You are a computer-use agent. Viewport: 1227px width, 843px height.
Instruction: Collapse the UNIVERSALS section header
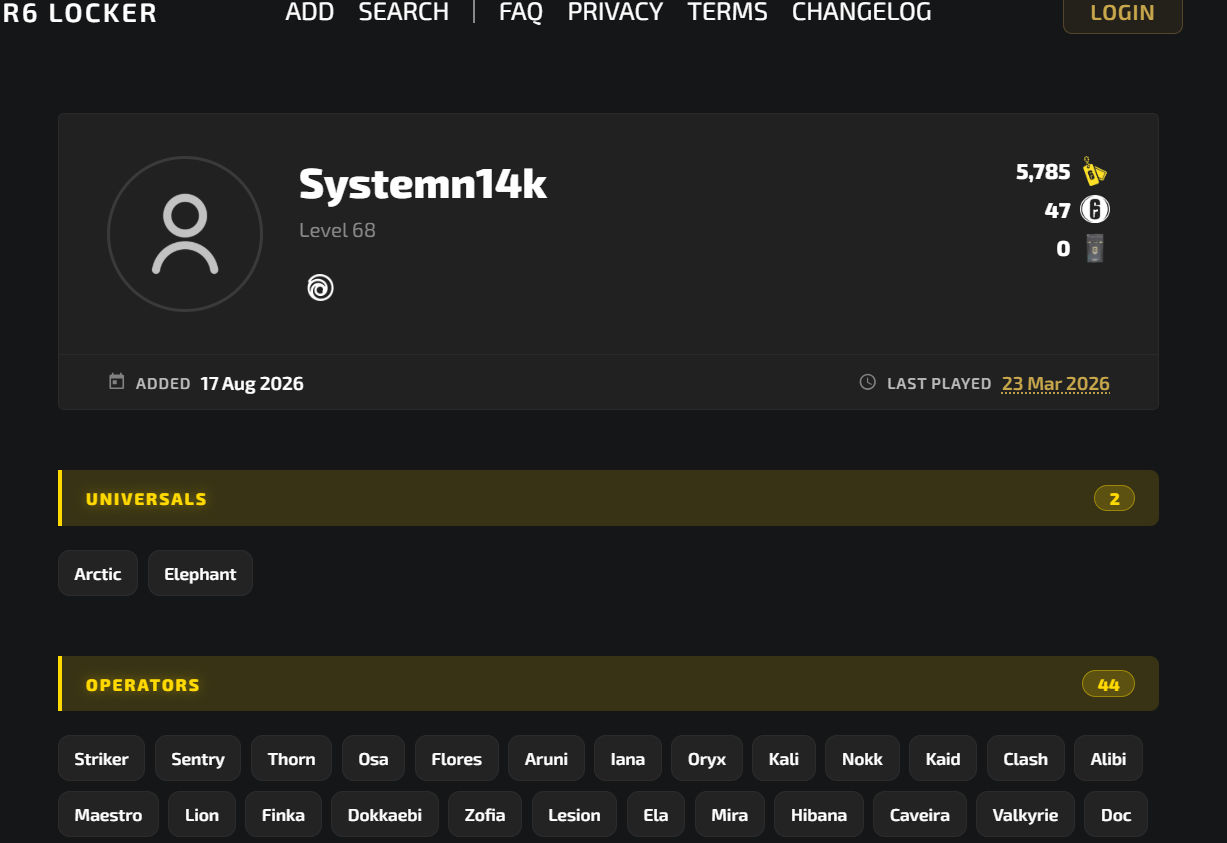tap(608, 498)
